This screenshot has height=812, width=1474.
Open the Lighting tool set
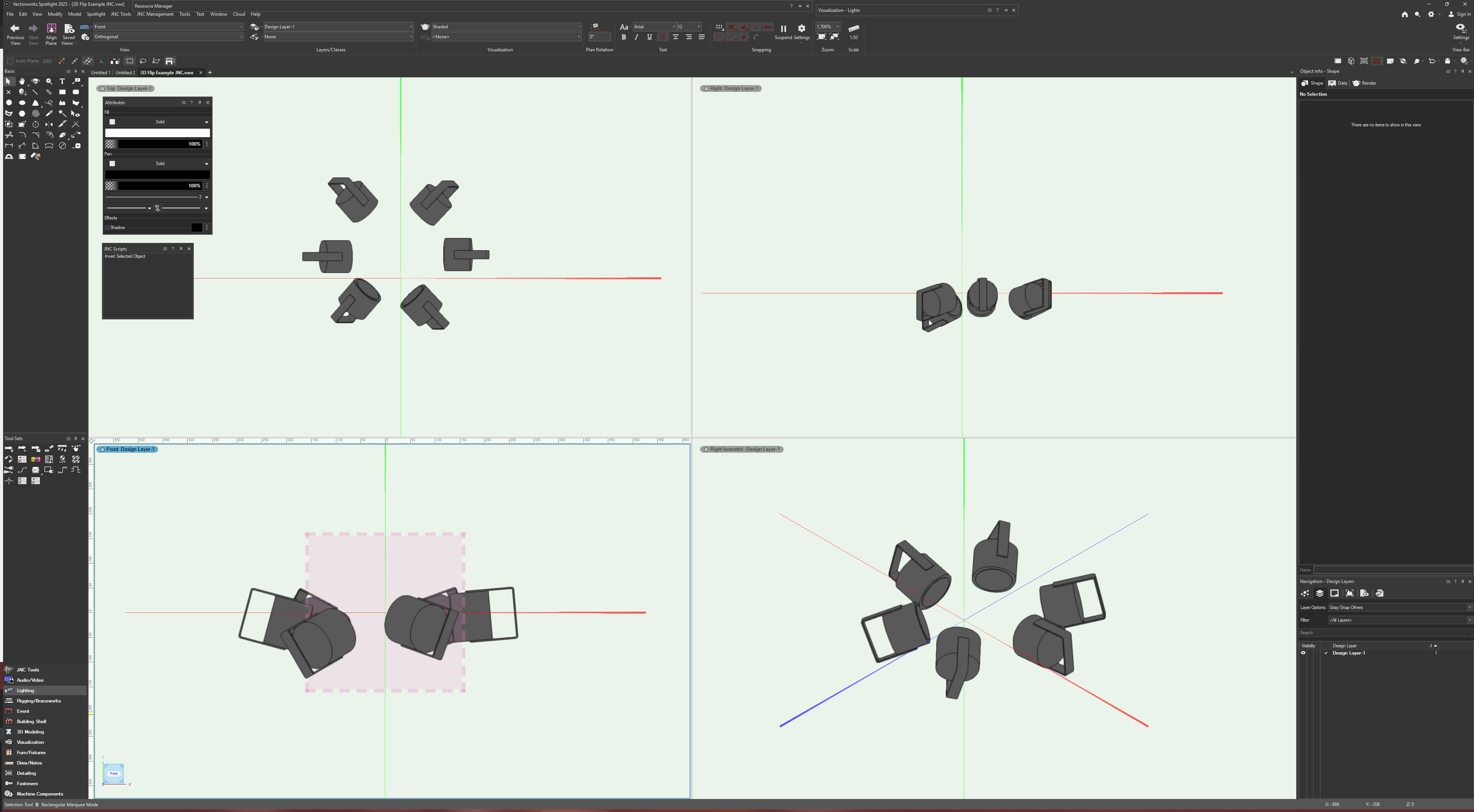point(26,691)
